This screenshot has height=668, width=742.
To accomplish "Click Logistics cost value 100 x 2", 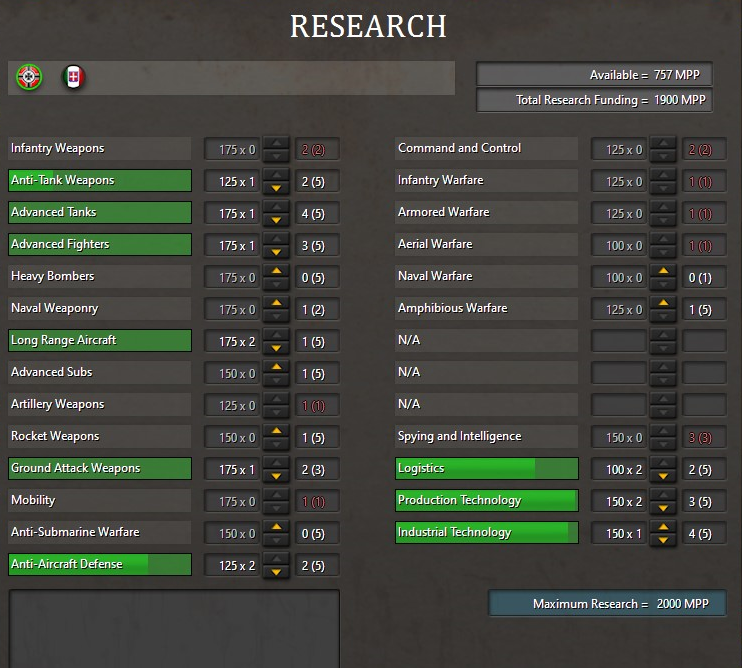I will point(619,469).
